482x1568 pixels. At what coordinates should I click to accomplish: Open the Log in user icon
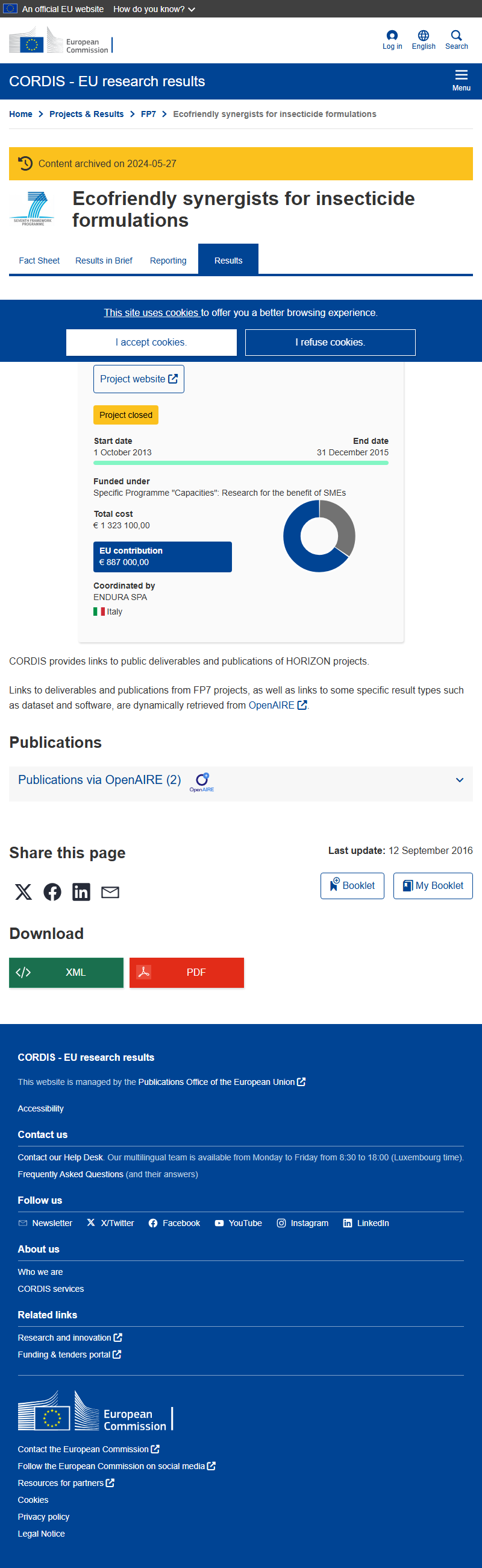392,36
